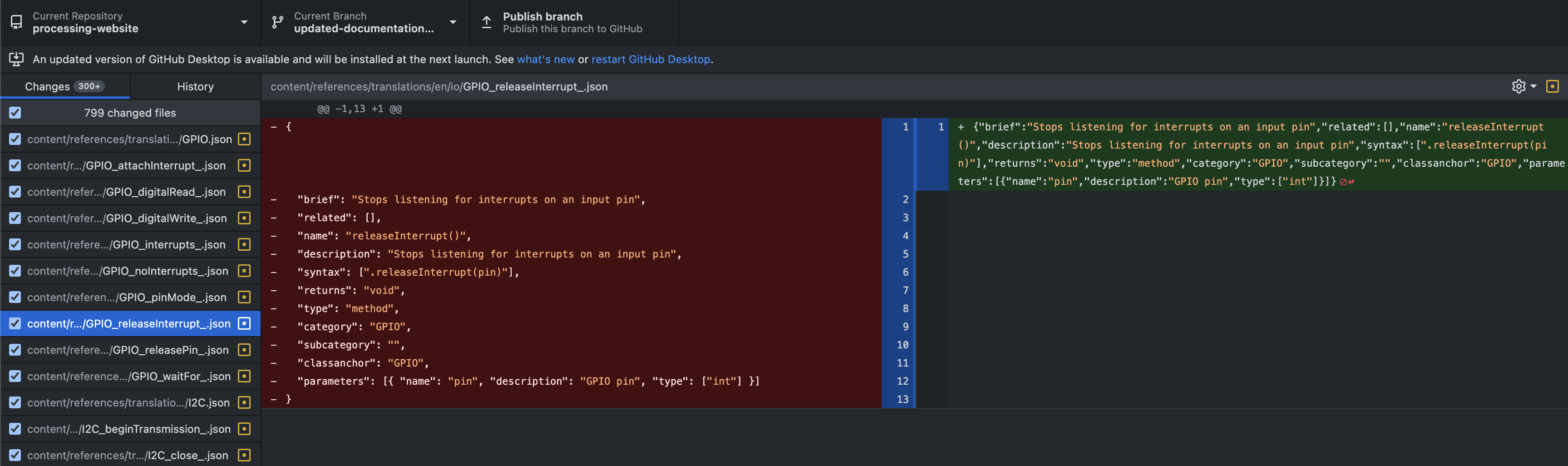Viewport: 1568px width, 466px height.
Task: Click modified status icon for GPIO.json
Action: (244, 139)
